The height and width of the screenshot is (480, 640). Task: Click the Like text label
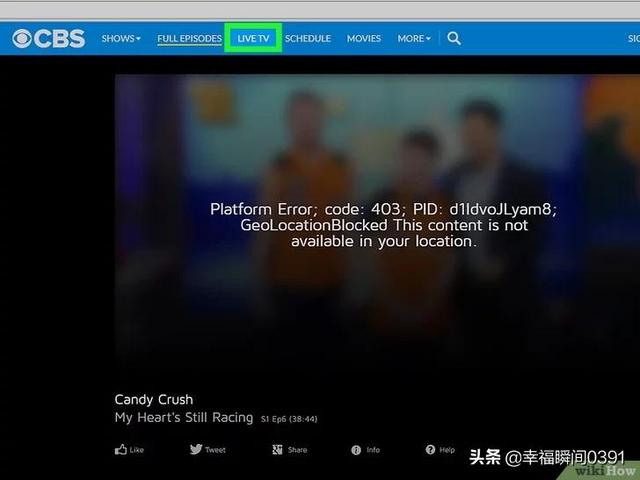[x=137, y=450]
